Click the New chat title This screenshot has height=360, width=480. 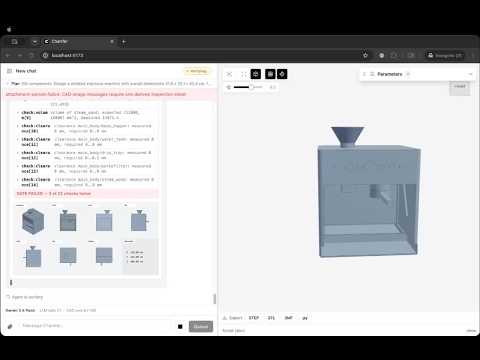tap(26, 71)
